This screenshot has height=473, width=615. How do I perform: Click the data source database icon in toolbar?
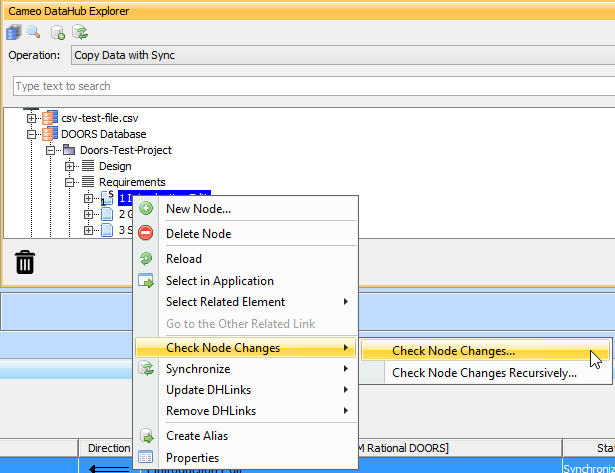[x=14, y=32]
